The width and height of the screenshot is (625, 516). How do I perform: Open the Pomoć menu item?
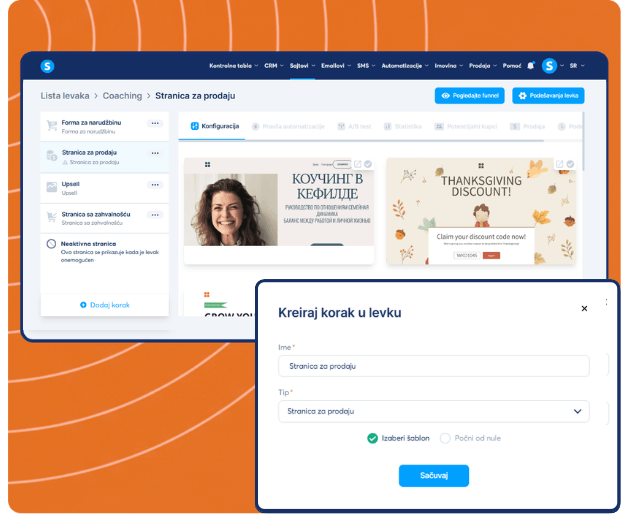click(512, 66)
